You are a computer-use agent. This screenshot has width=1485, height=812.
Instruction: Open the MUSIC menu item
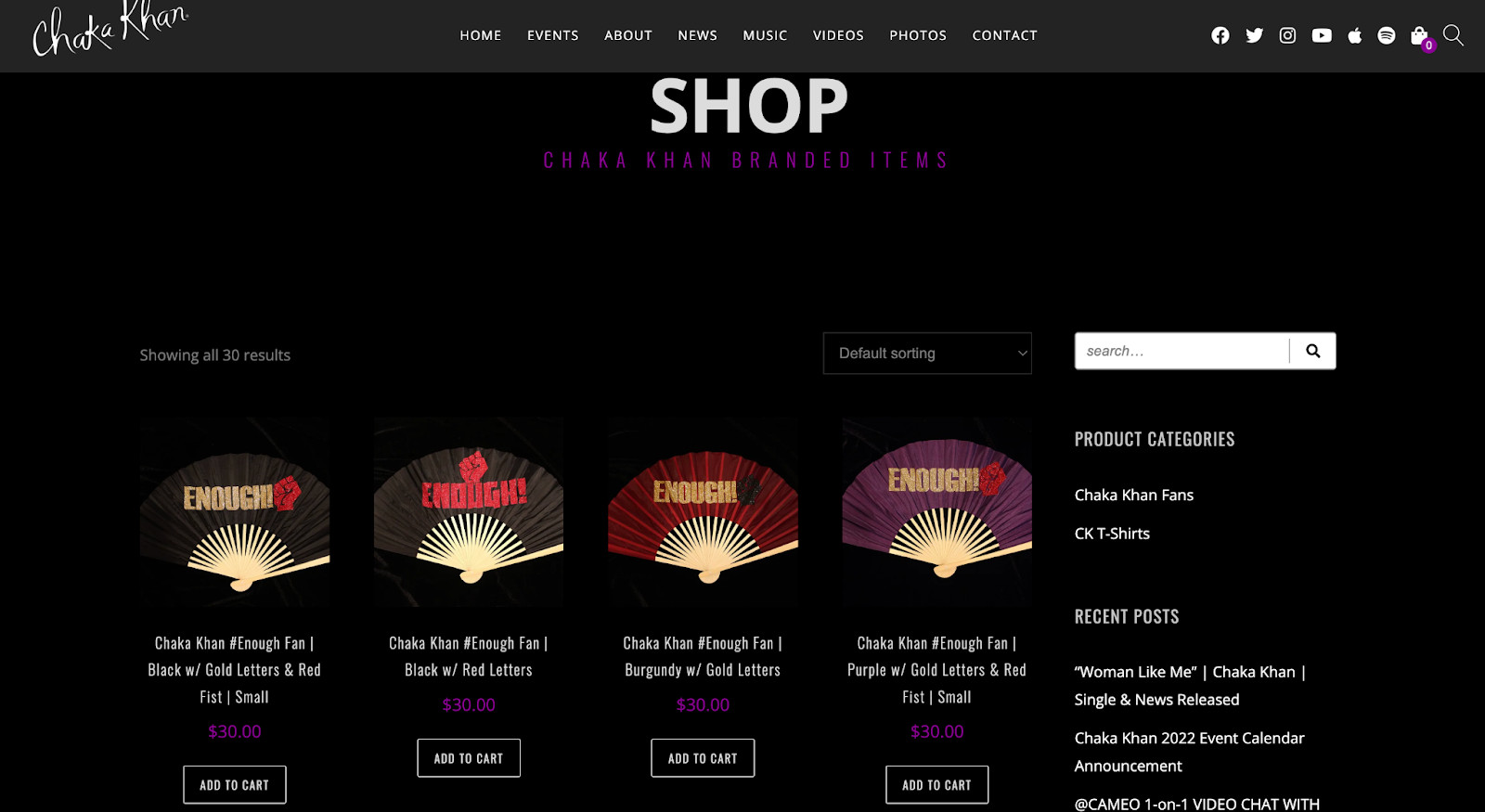pos(765,35)
